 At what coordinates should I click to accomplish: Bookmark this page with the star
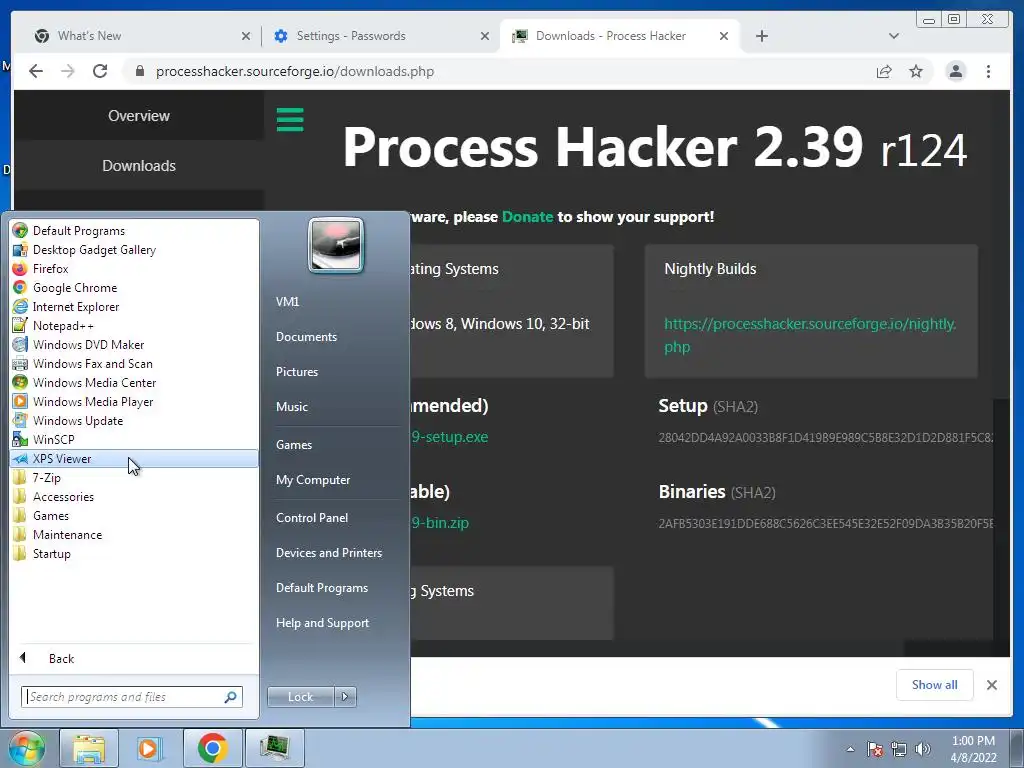(x=916, y=71)
